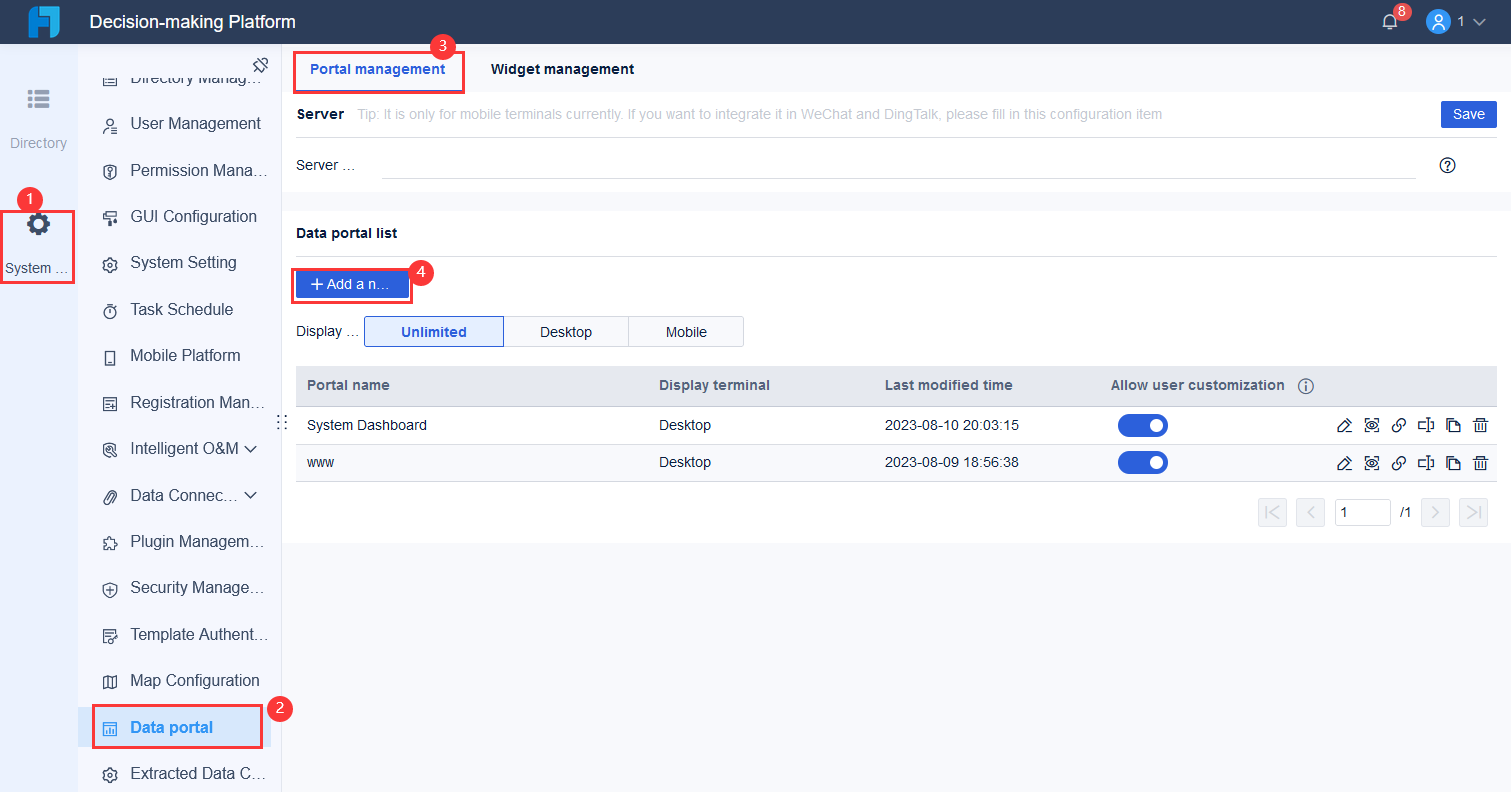Duplicate the System Dashboard portal
Image resolution: width=1511 pixels, height=792 pixels.
(x=1453, y=425)
